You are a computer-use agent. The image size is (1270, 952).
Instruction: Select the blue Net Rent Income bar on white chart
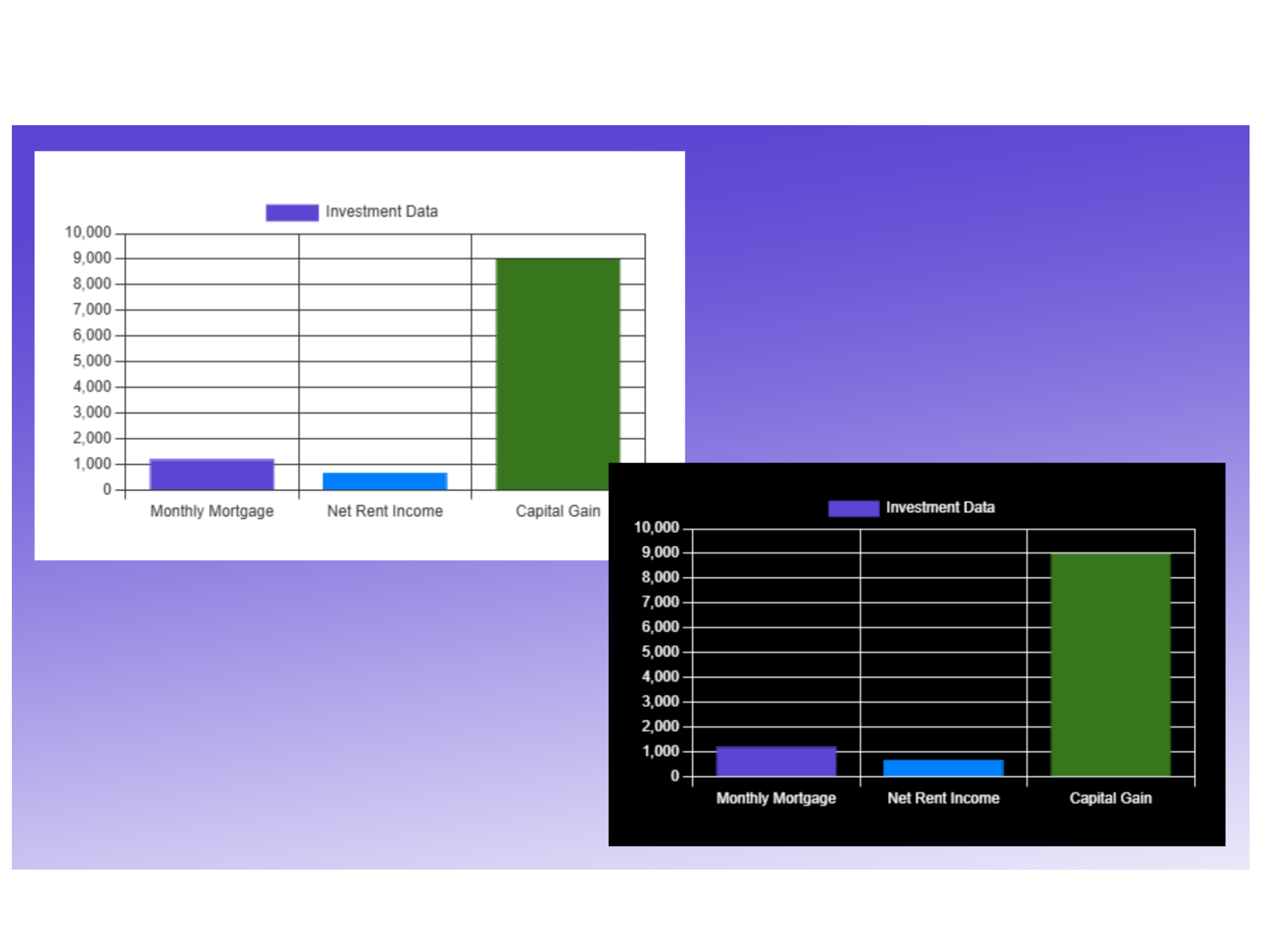pyautogui.click(x=385, y=480)
